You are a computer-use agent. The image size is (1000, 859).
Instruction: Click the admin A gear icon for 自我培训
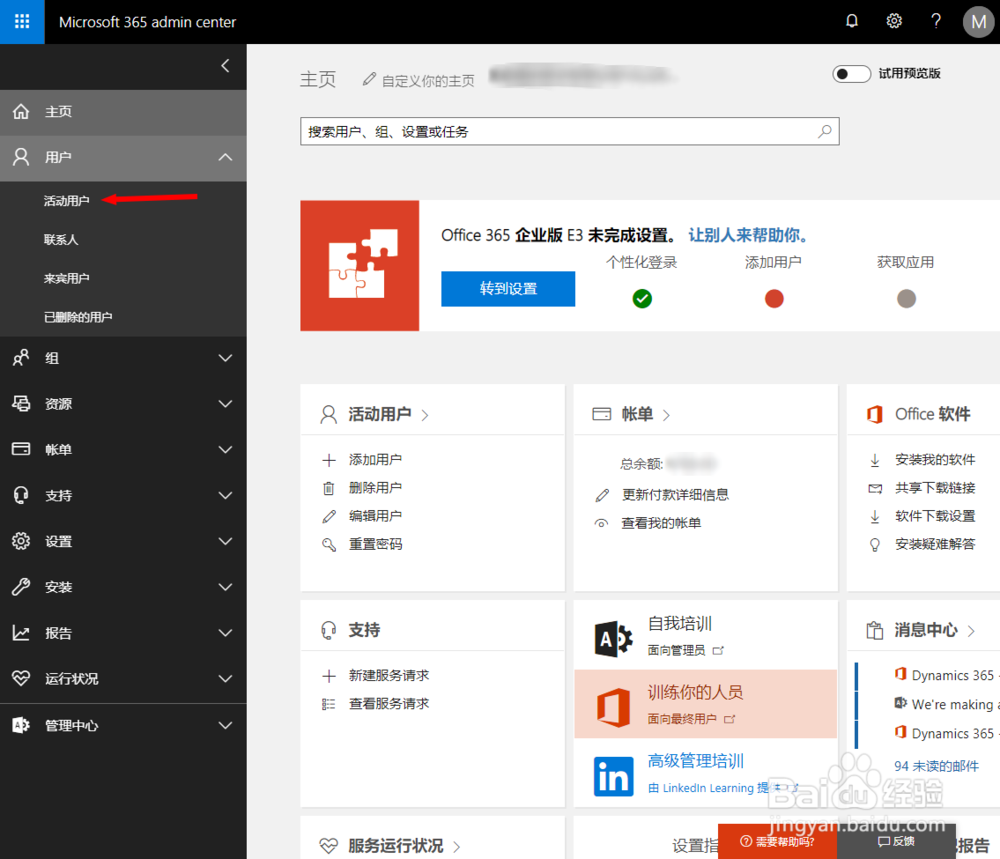(614, 638)
